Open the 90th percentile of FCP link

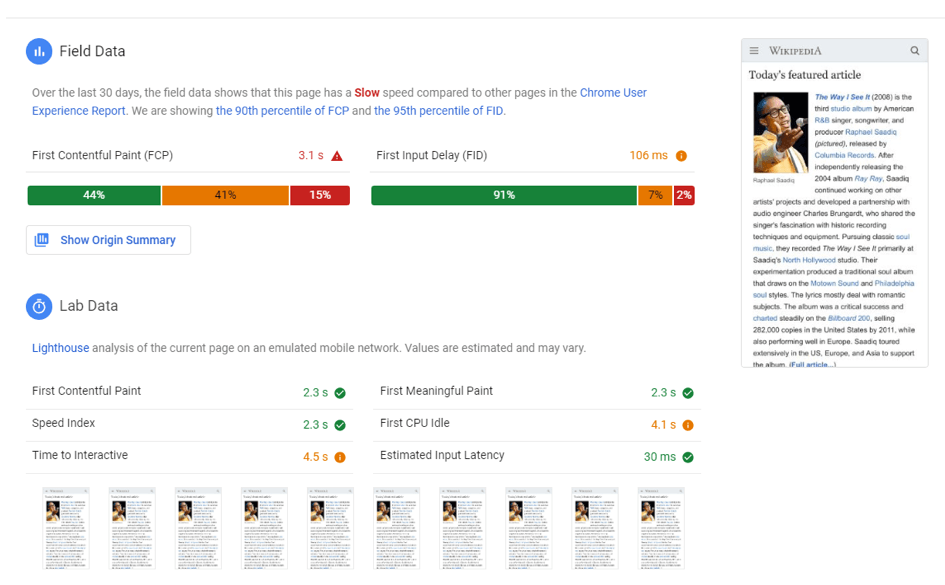pos(281,111)
